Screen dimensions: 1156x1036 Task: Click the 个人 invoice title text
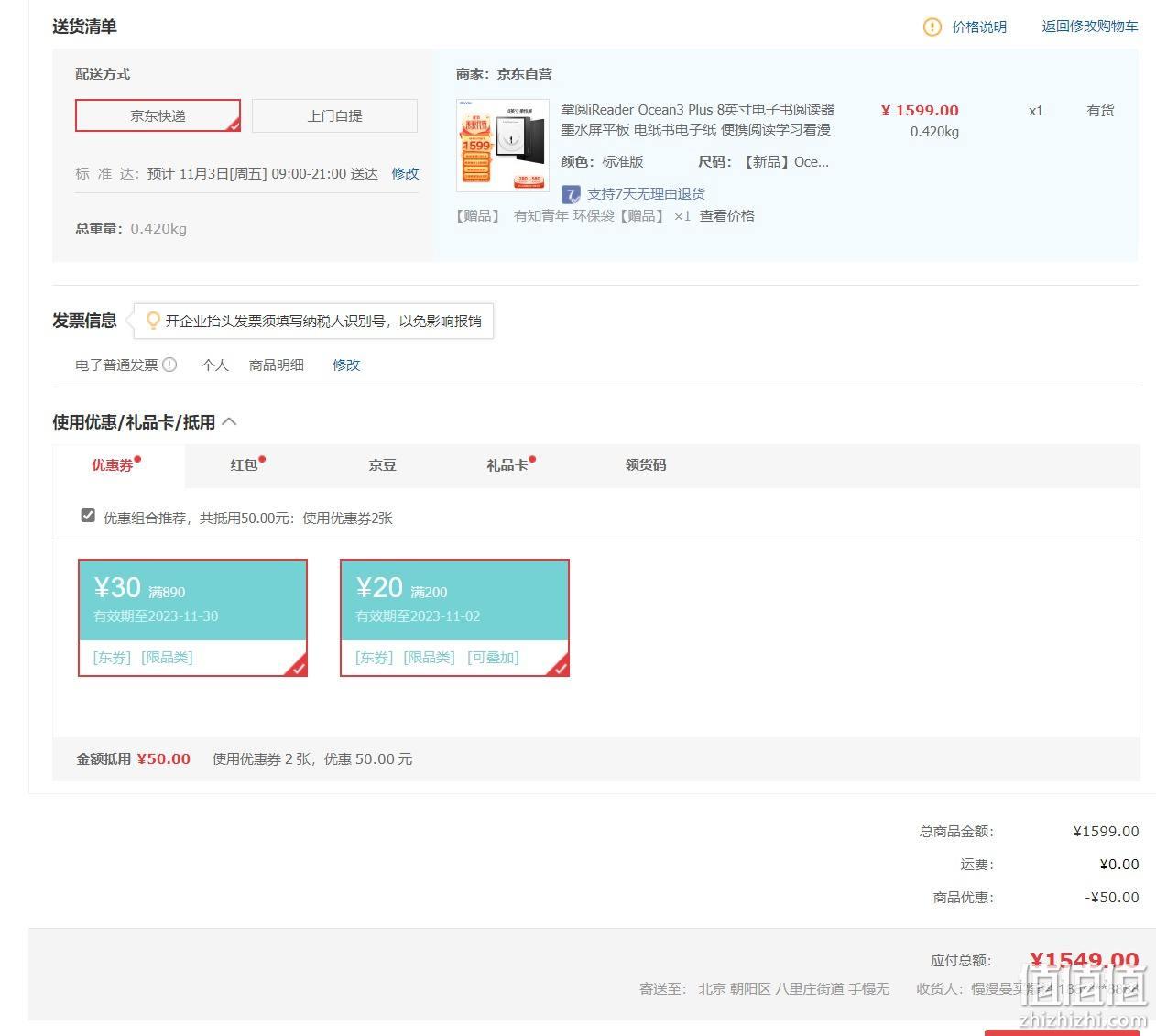(215, 365)
